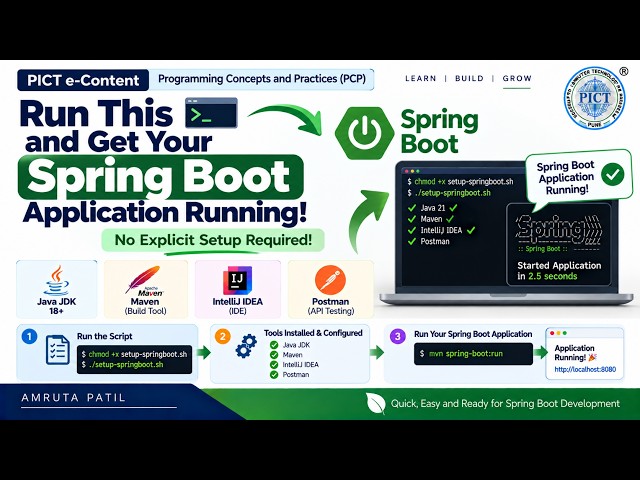
Task: Click the "$ mvn spring-boot:run" command box
Action: (473, 354)
